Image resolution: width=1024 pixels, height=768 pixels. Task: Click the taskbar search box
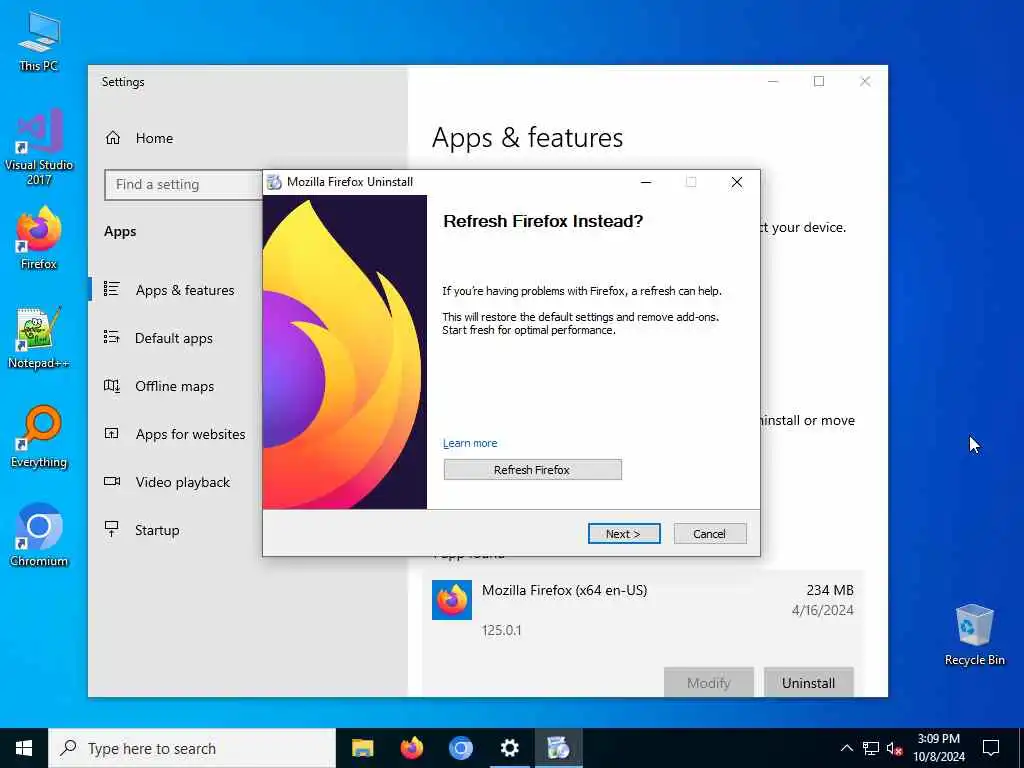(x=192, y=748)
